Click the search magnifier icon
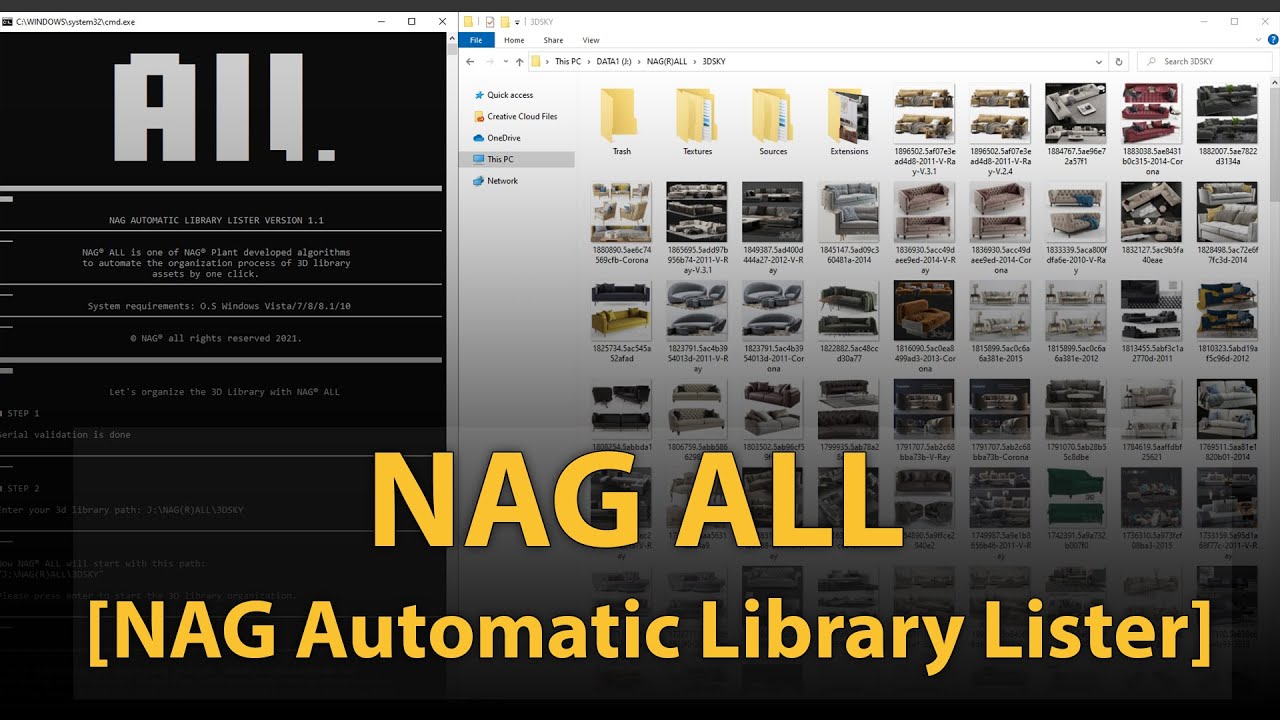Screen dimensions: 1280x720 pyautogui.click(x=1153, y=61)
